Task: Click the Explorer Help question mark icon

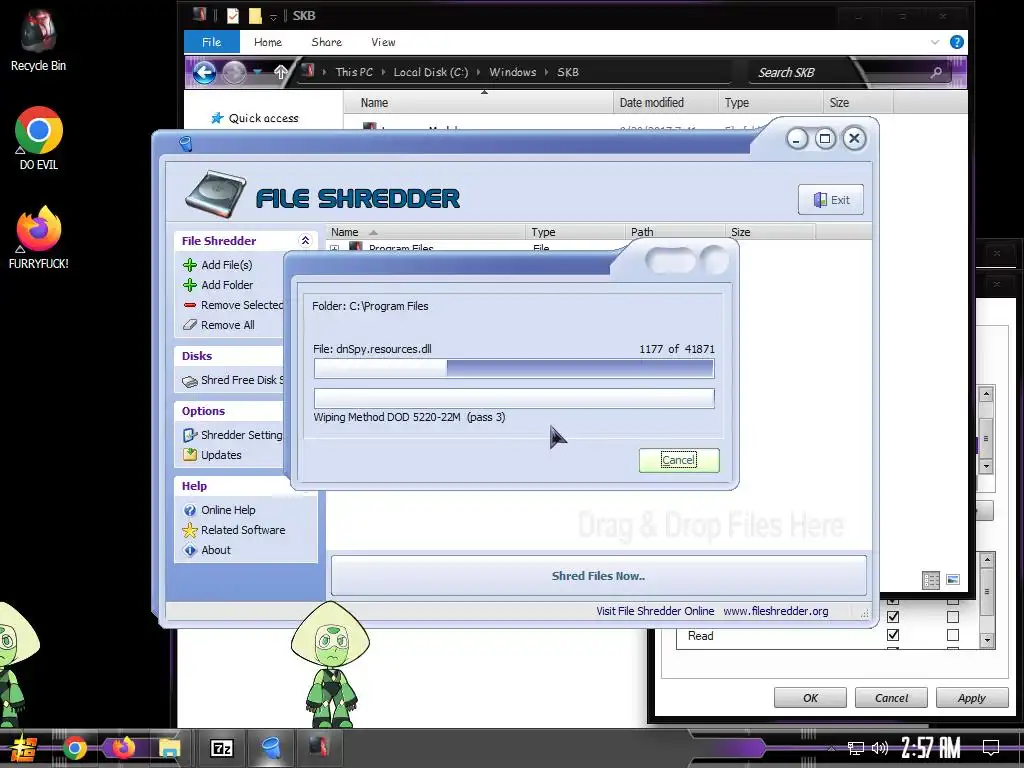Action: pos(956,42)
